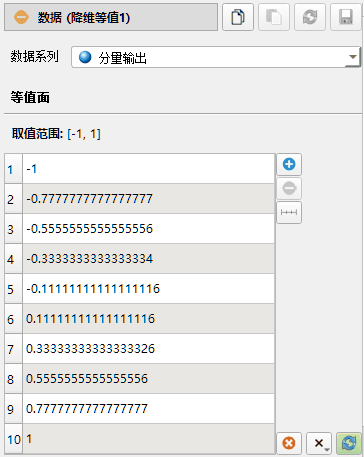
Task: Add a row with the blue plus icon
Action: click(x=289, y=164)
